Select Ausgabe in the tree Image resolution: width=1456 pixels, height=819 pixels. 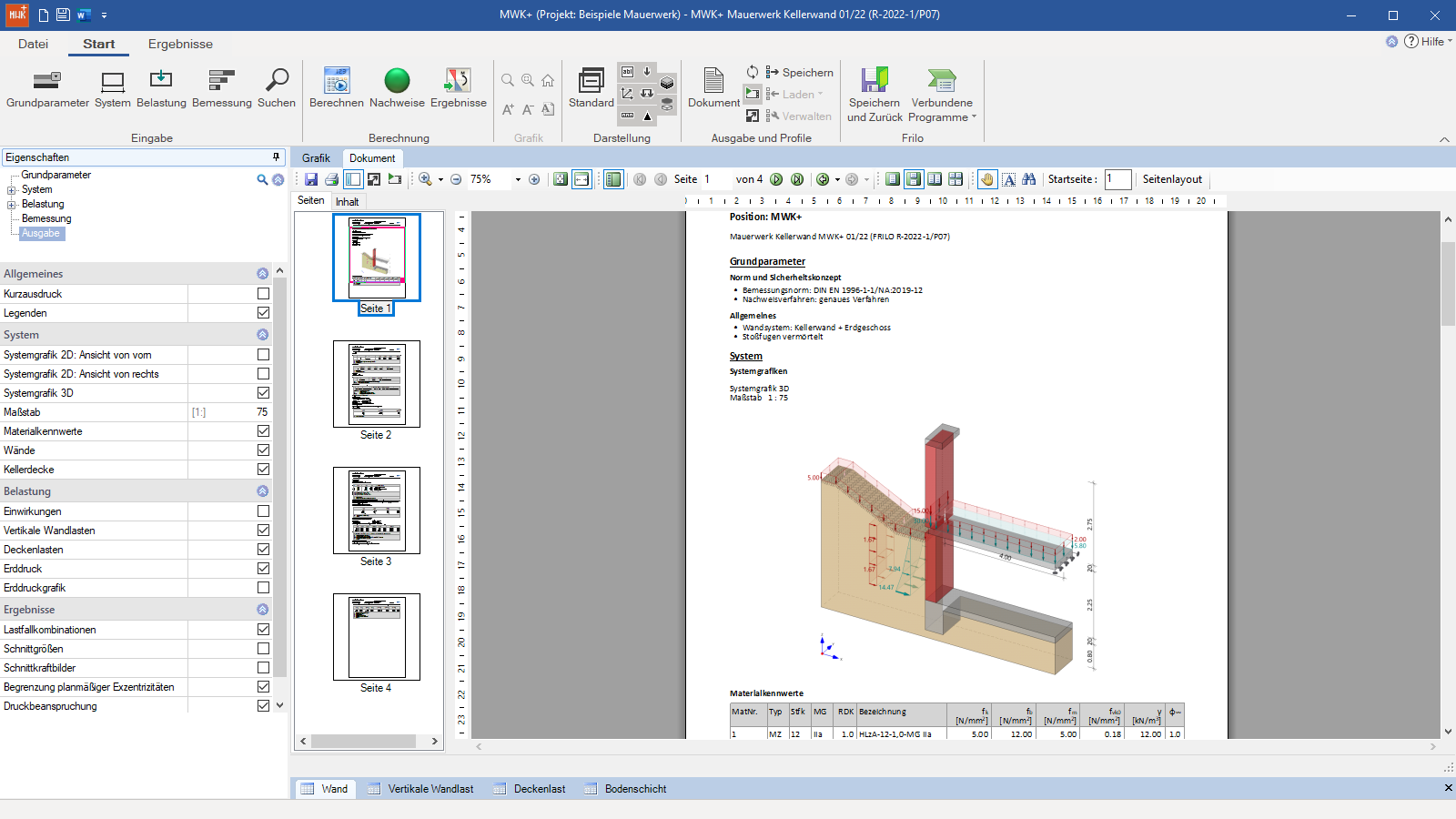click(x=41, y=234)
